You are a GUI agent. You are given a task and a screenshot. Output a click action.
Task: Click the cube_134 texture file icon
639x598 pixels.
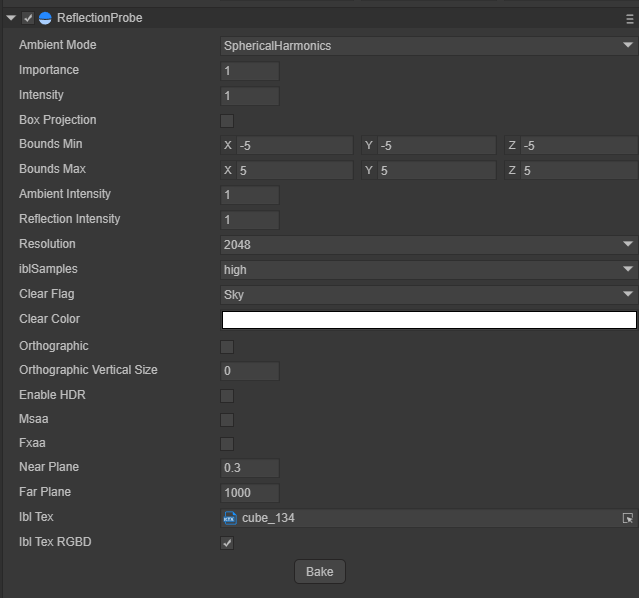pyautogui.click(x=229, y=518)
